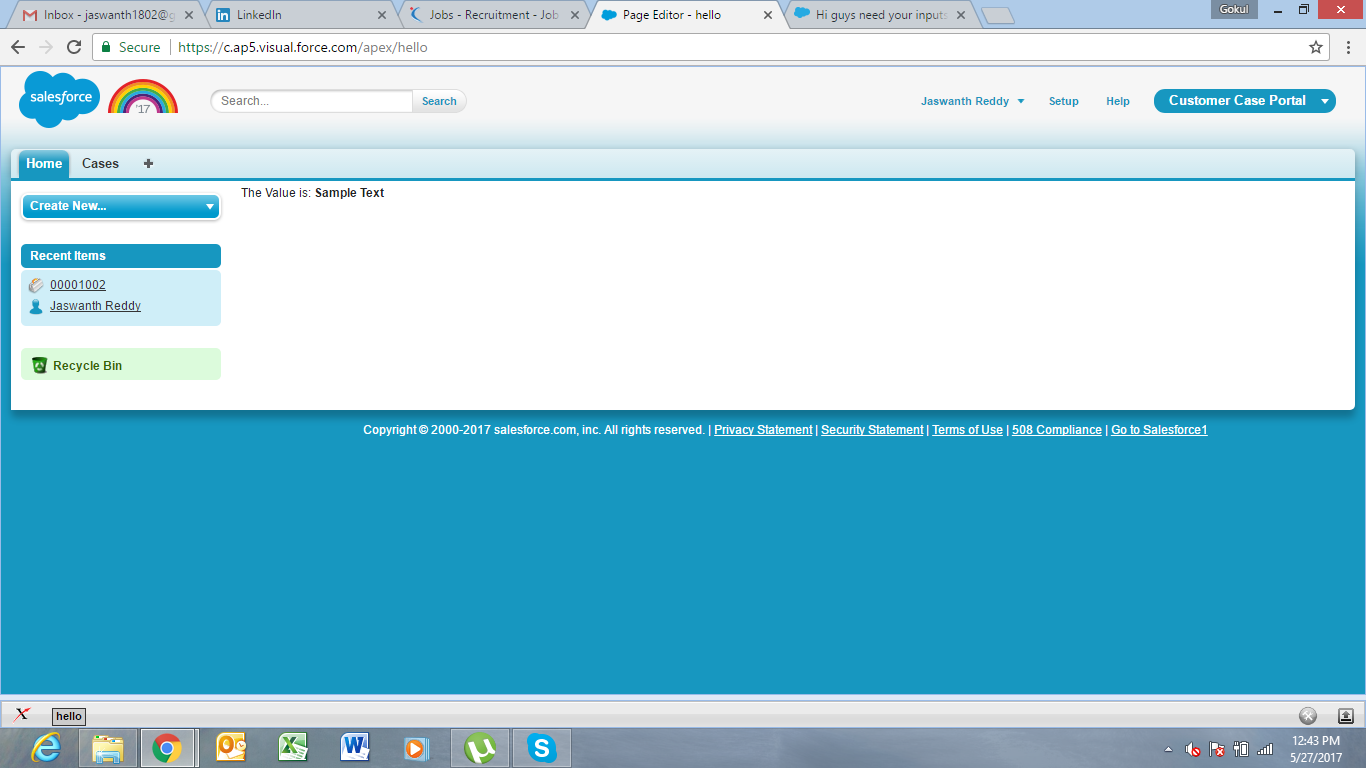Click the hello button in development bar
This screenshot has height=768, width=1366.
(69, 716)
